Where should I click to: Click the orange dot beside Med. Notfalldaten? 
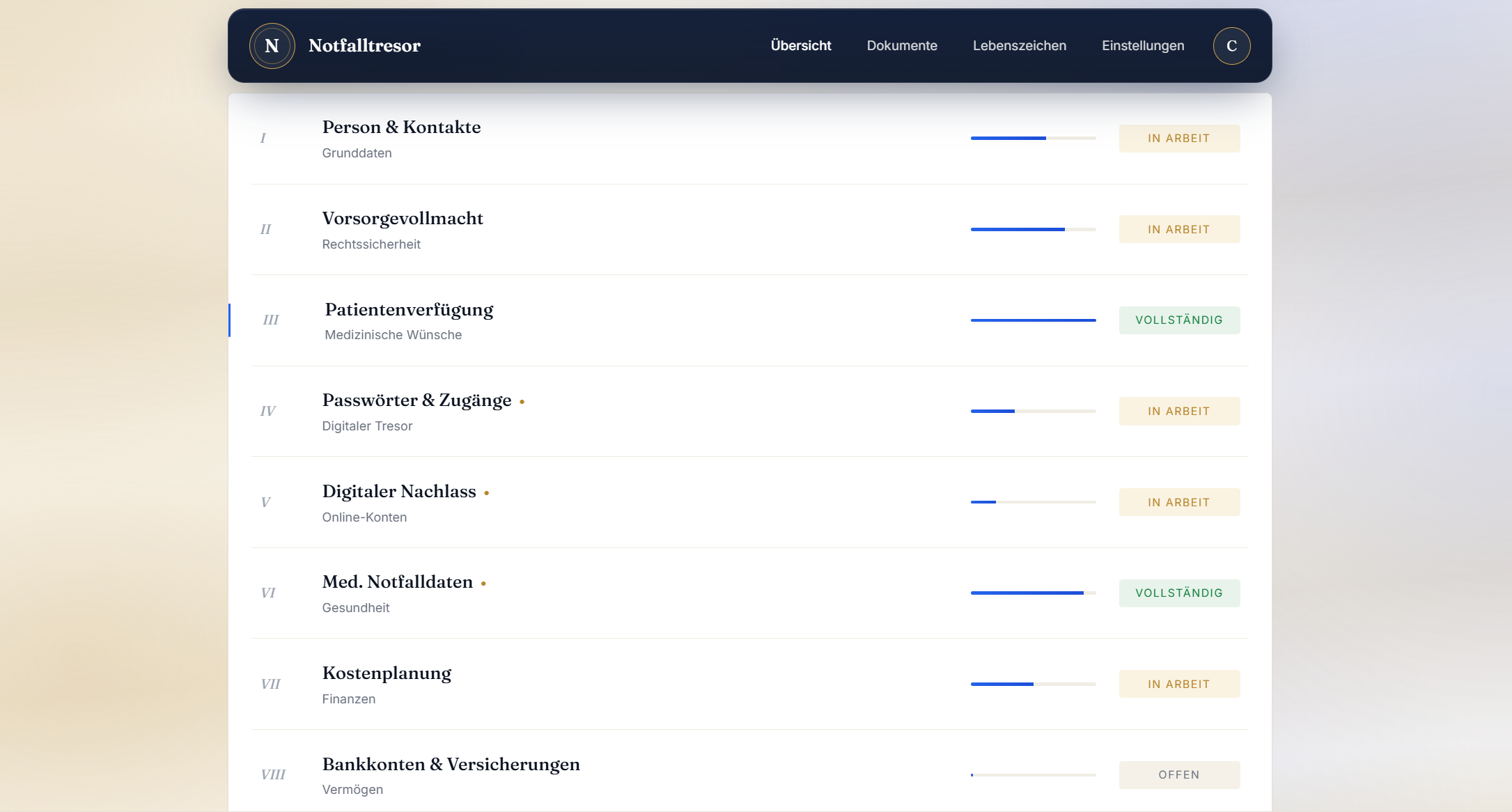(x=483, y=584)
